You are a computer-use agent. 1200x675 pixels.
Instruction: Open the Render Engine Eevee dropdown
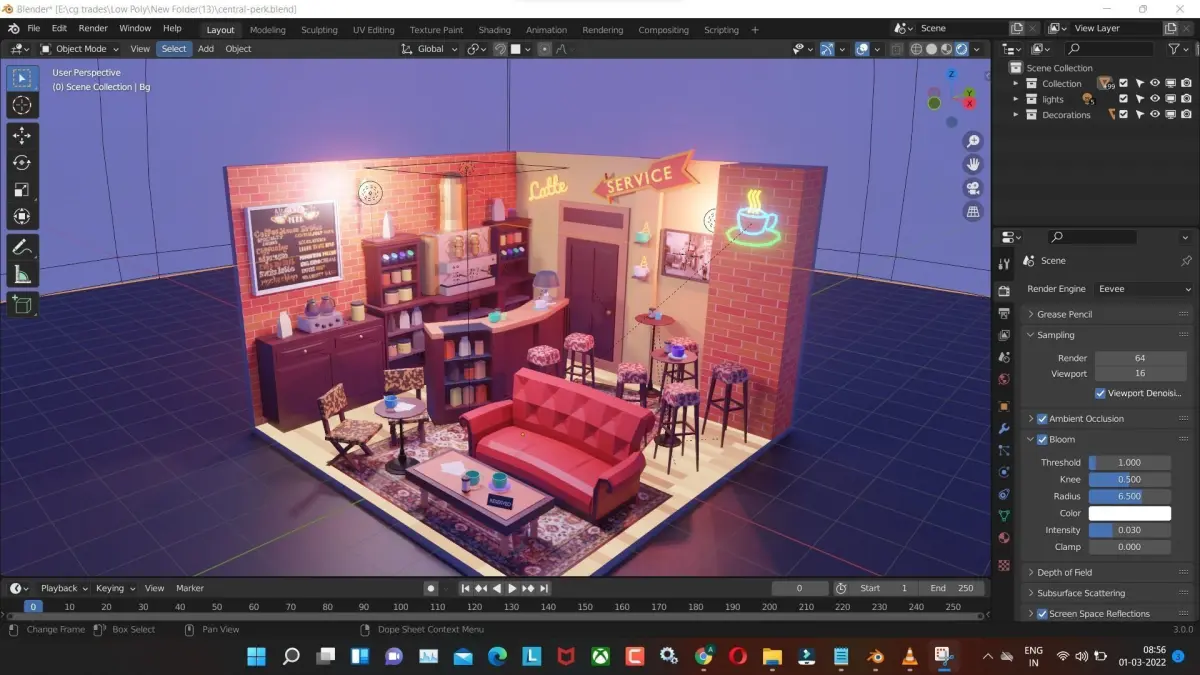(x=1142, y=289)
